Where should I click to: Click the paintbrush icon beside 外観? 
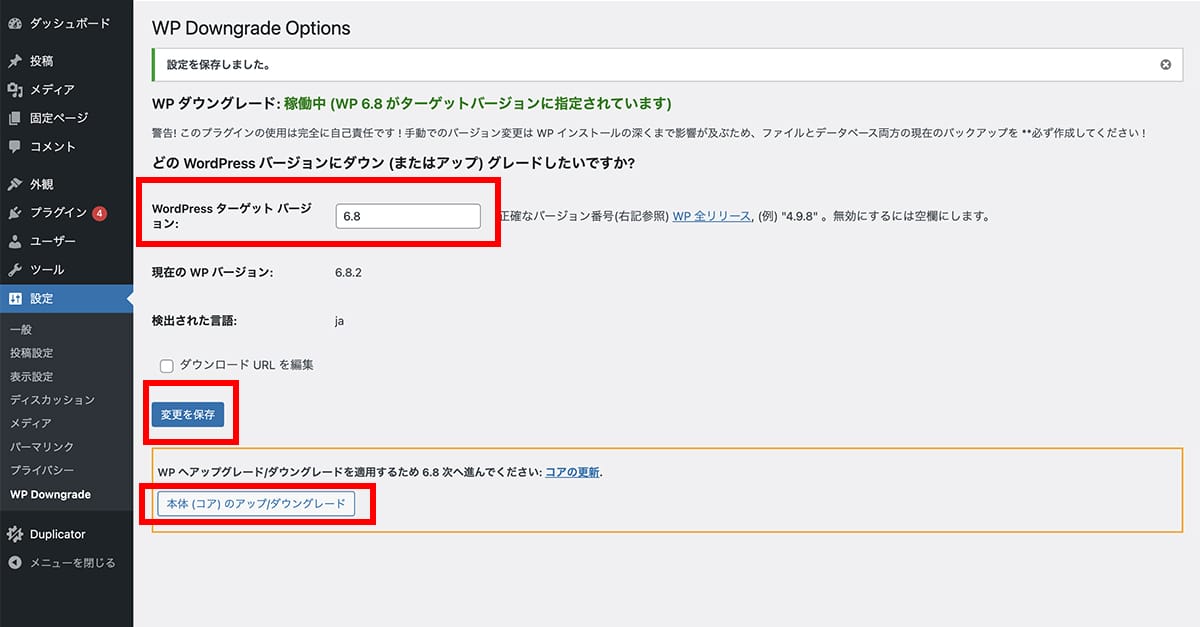coord(15,184)
